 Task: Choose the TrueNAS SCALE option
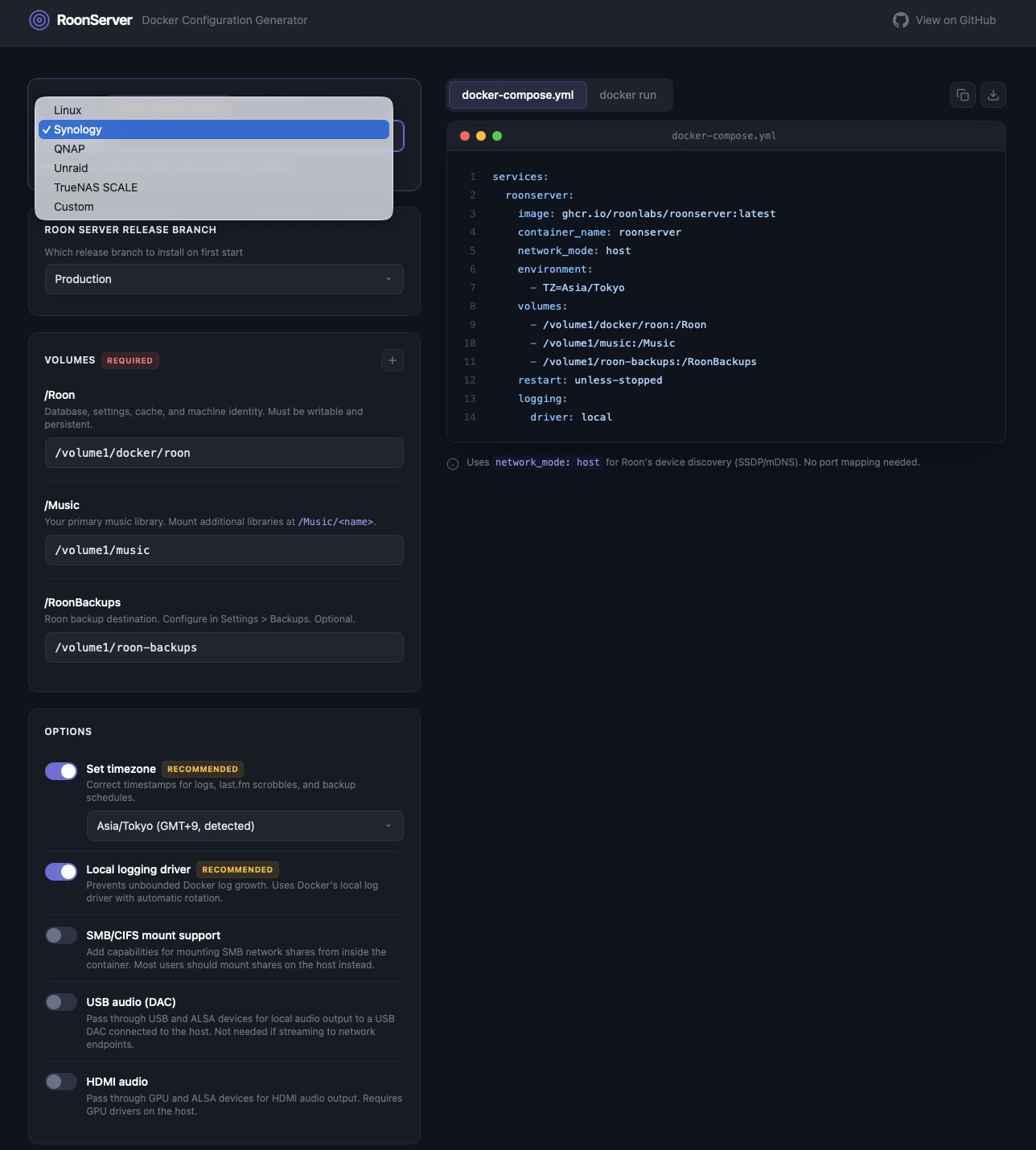[x=96, y=187]
